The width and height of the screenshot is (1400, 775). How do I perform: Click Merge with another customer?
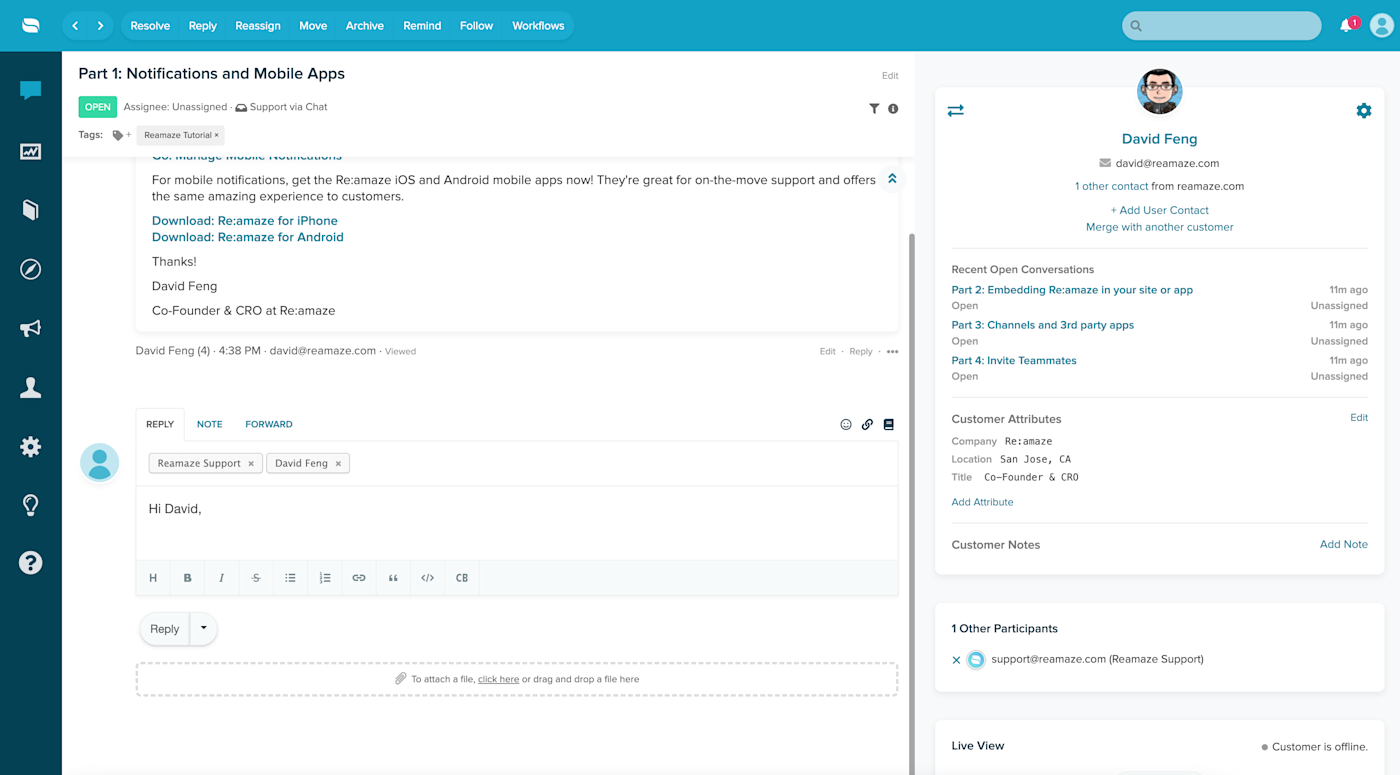[1160, 227]
